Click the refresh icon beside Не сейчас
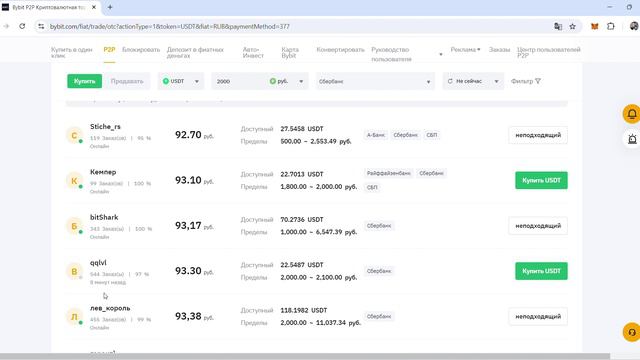The height and width of the screenshot is (360, 640). coord(450,81)
